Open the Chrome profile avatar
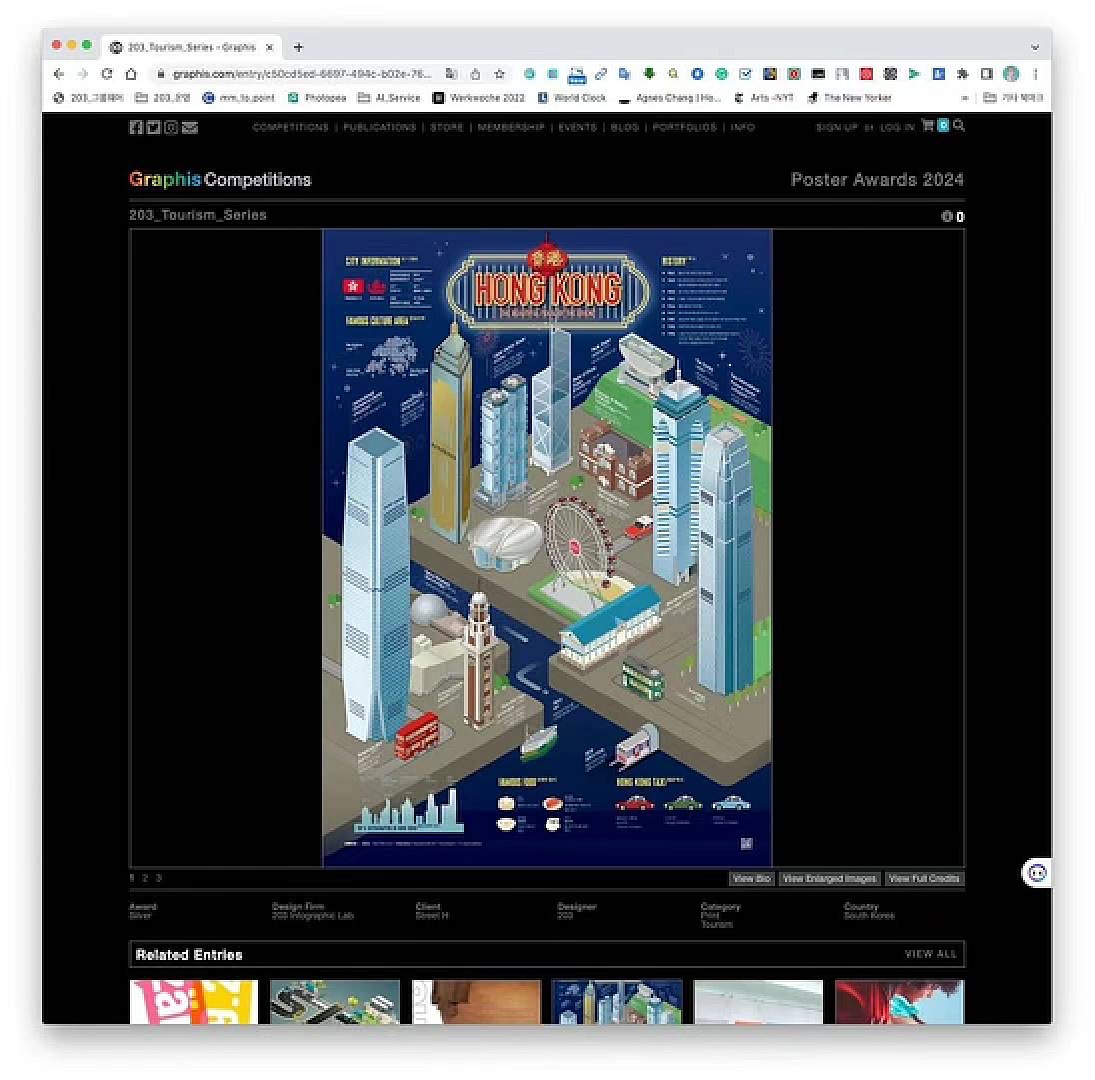Viewport: 1095px width, 1080px height. (1011, 74)
